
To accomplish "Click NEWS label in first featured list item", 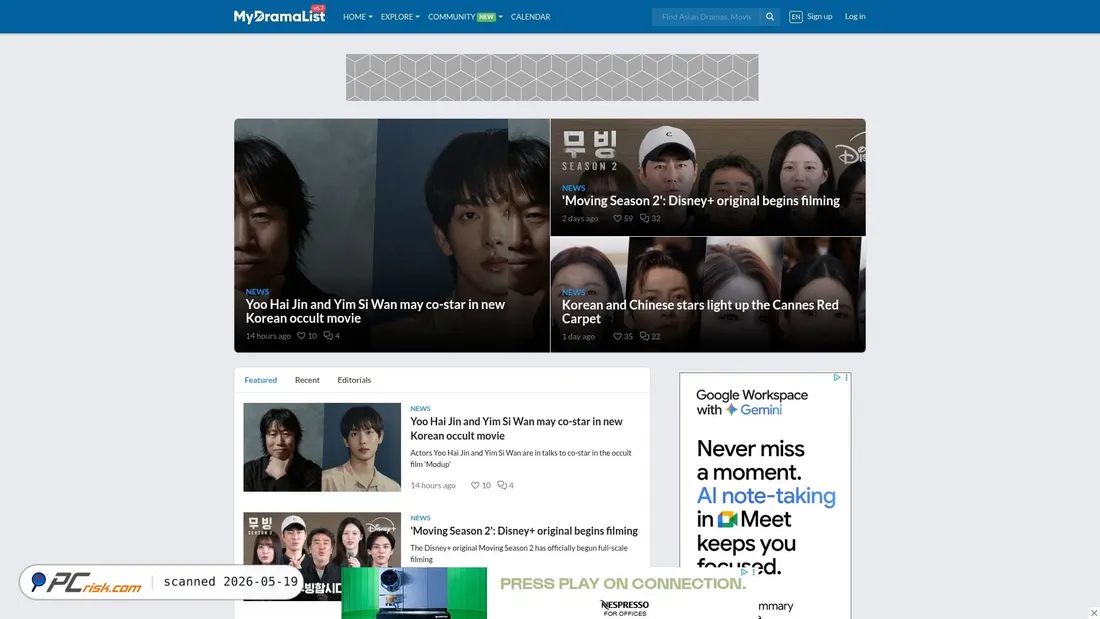I will pyautogui.click(x=420, y=408).
